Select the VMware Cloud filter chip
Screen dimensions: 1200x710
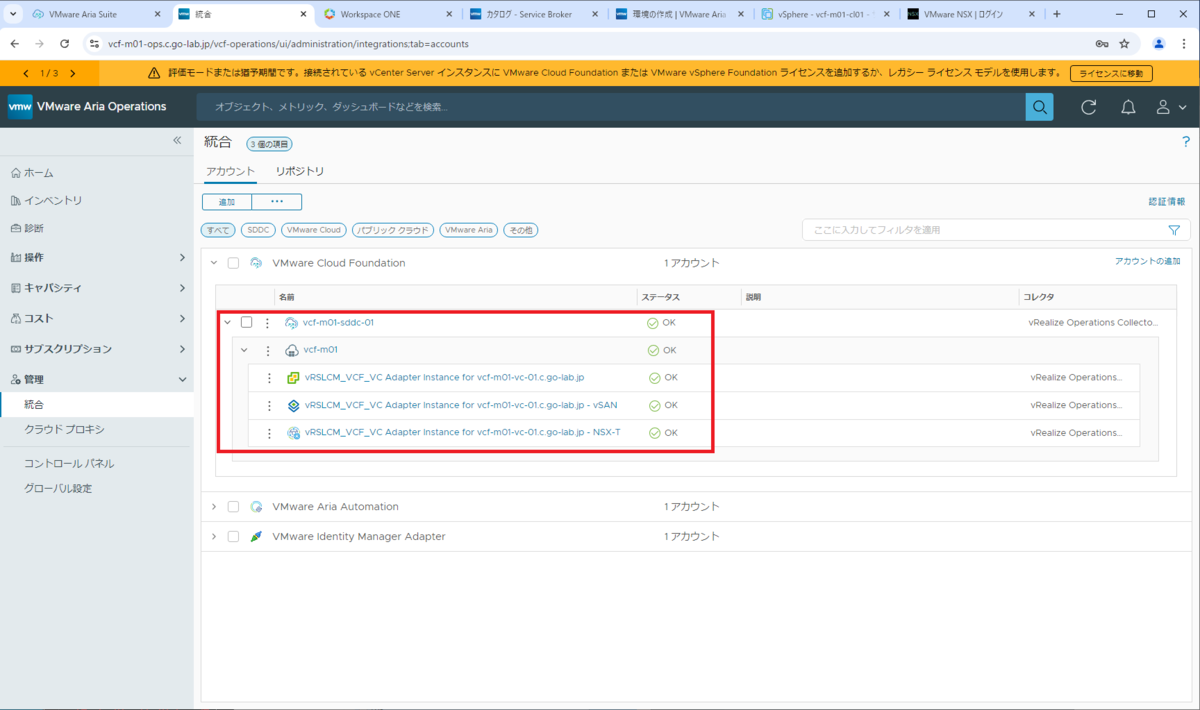[314, 230]
